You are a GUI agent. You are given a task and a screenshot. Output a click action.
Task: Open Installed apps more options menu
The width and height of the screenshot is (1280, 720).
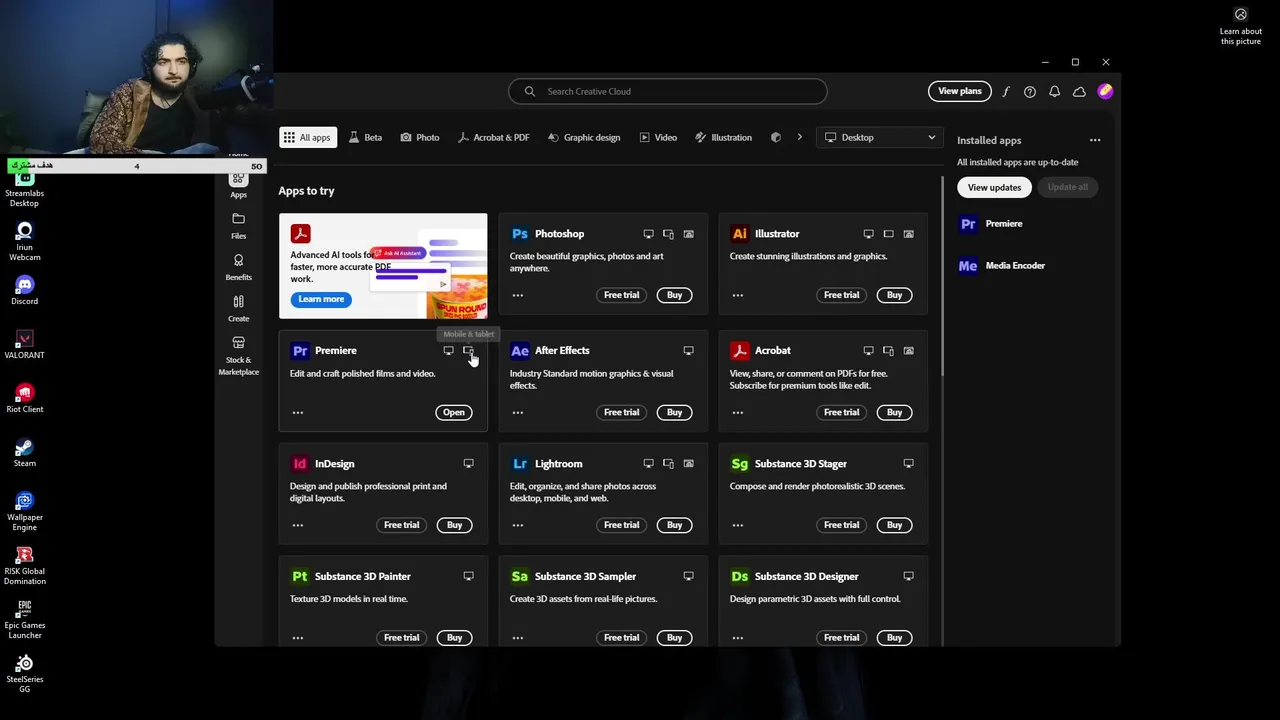(x=1095, y=141)
